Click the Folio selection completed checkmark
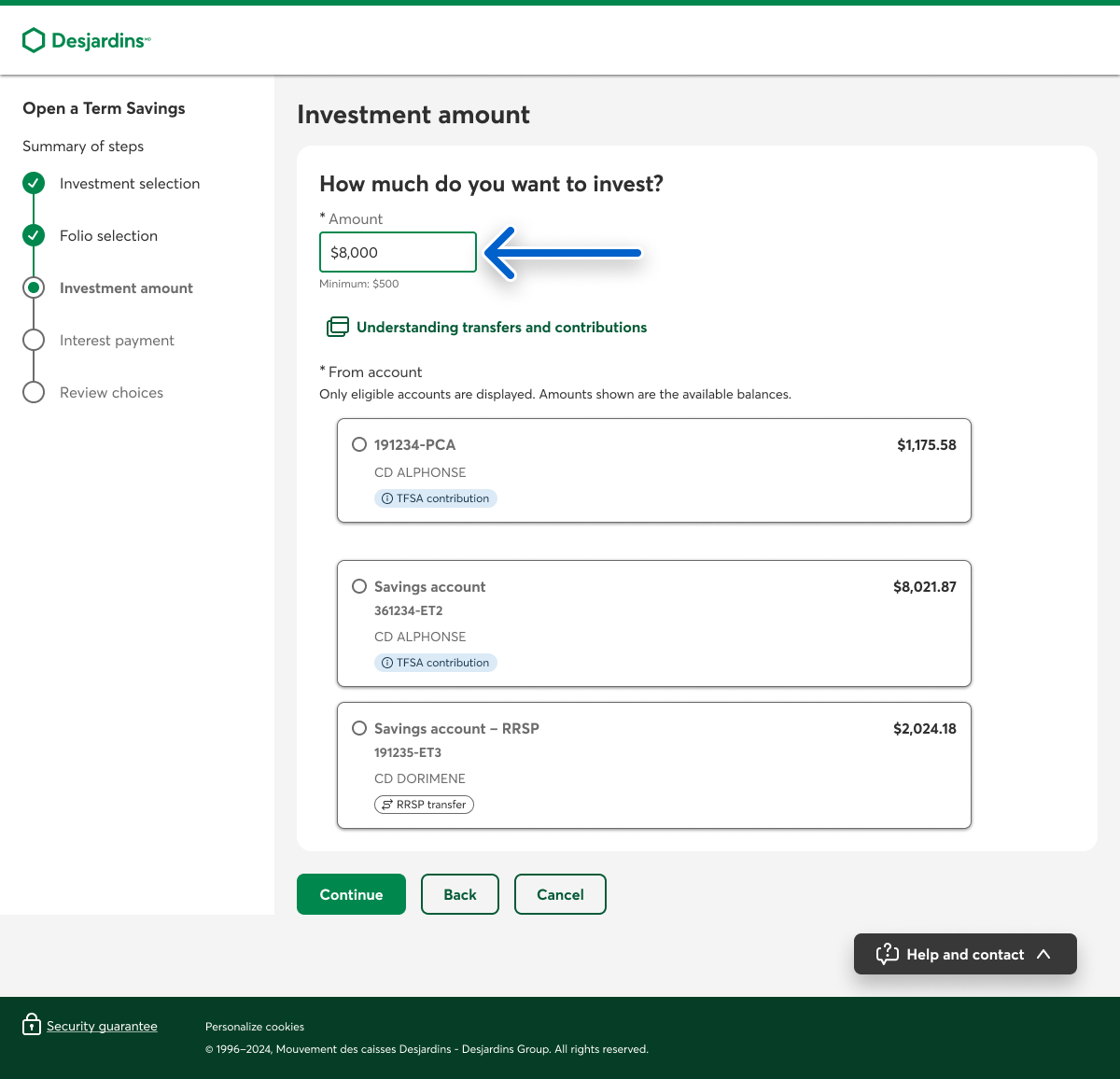 pyautogui.click(x=34, y=235)
